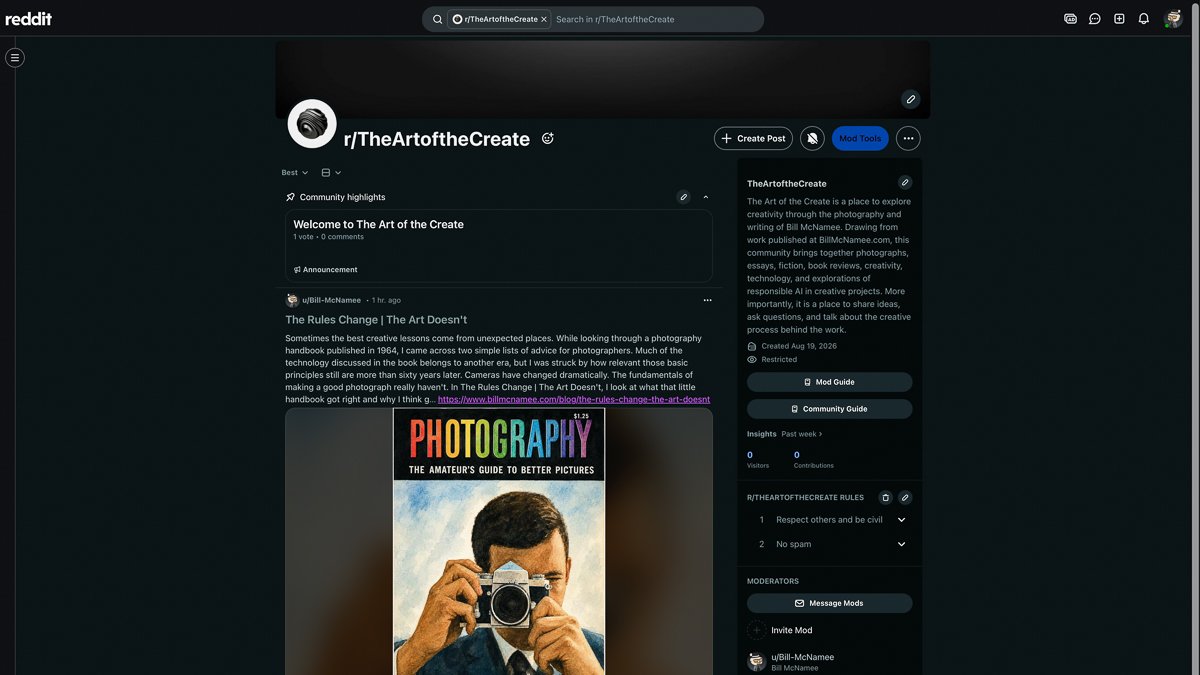Toggle the muted community notification bell
This screenshot has height=675, width=1200.
812,138
